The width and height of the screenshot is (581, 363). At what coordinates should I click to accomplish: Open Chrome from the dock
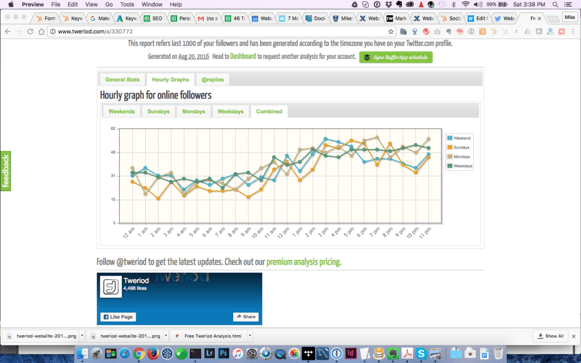pos(139,353)
